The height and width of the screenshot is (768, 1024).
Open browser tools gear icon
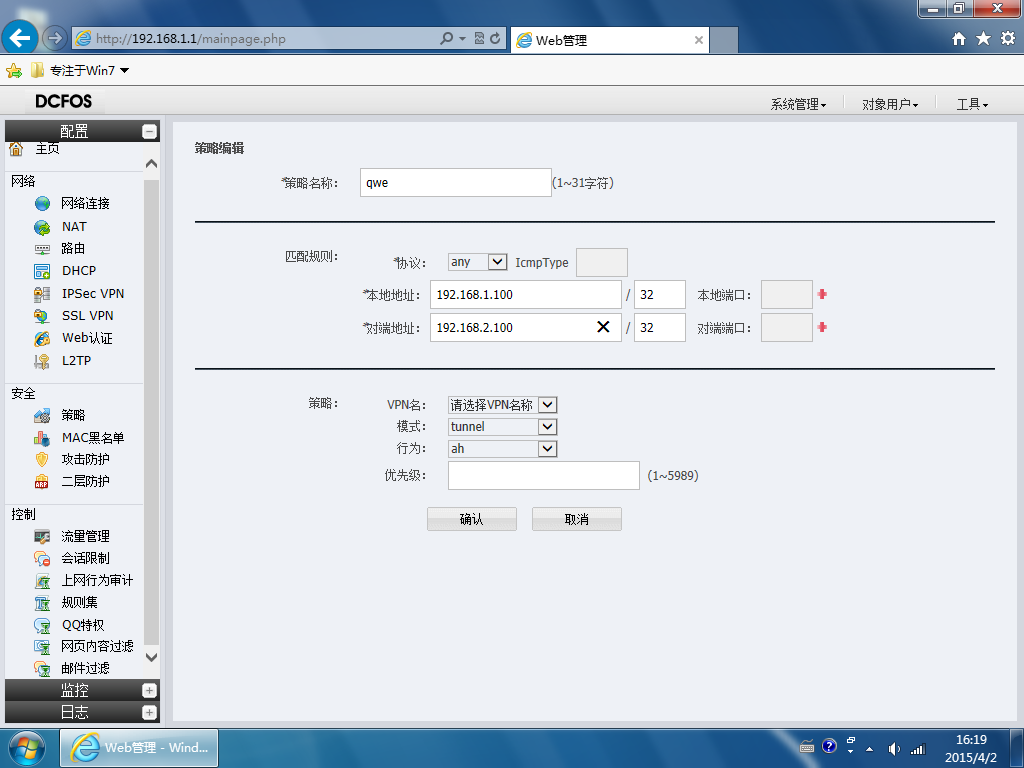point(1008,39)
